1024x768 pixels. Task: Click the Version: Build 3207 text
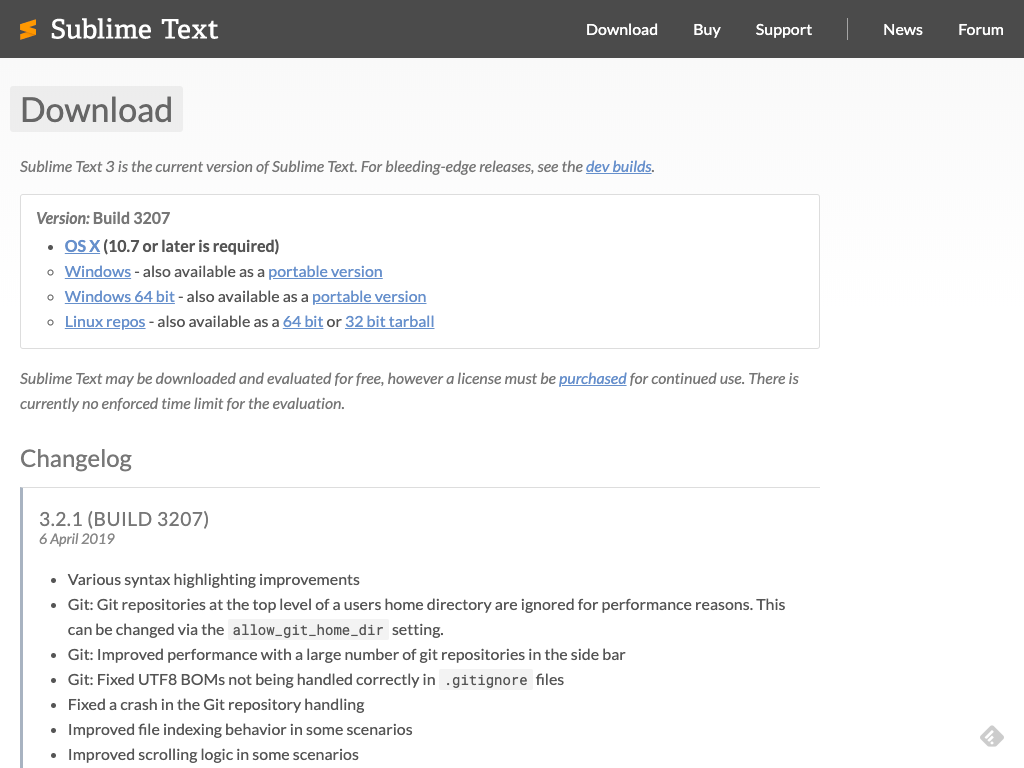[103, 218]
